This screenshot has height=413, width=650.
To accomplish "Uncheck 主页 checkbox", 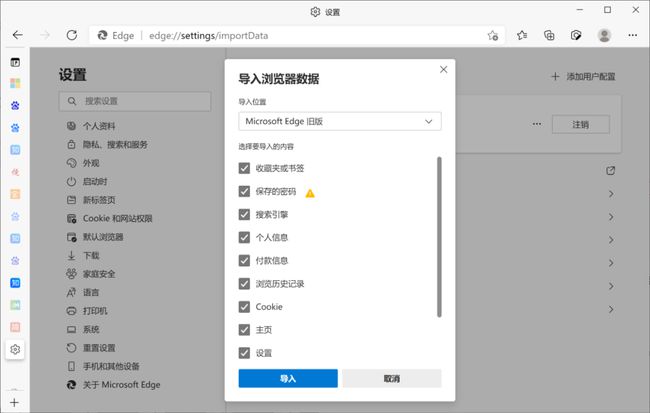I will click(244, 330).
